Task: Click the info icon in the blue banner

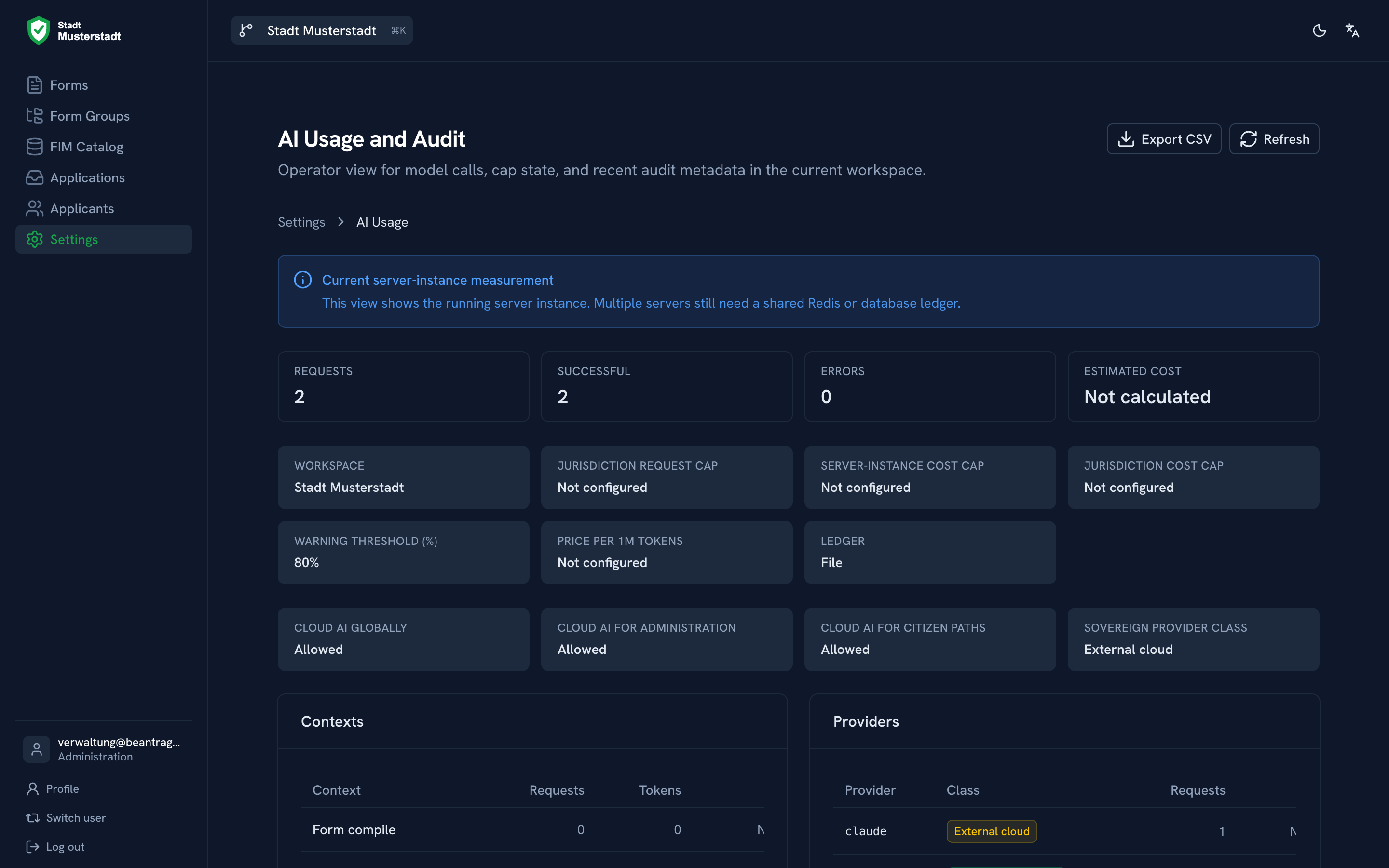Action: (x=303, y=280)
